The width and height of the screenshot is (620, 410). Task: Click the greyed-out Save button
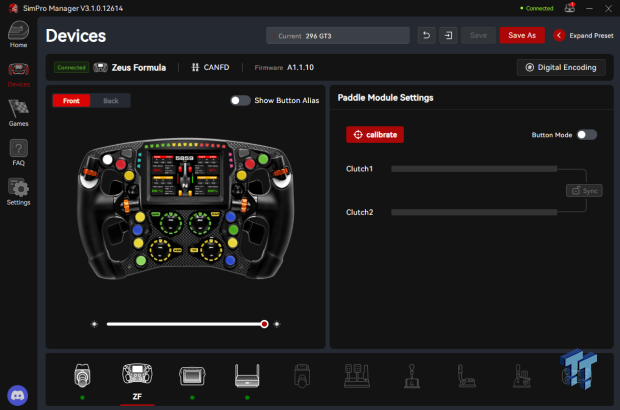tap(478, 36)
